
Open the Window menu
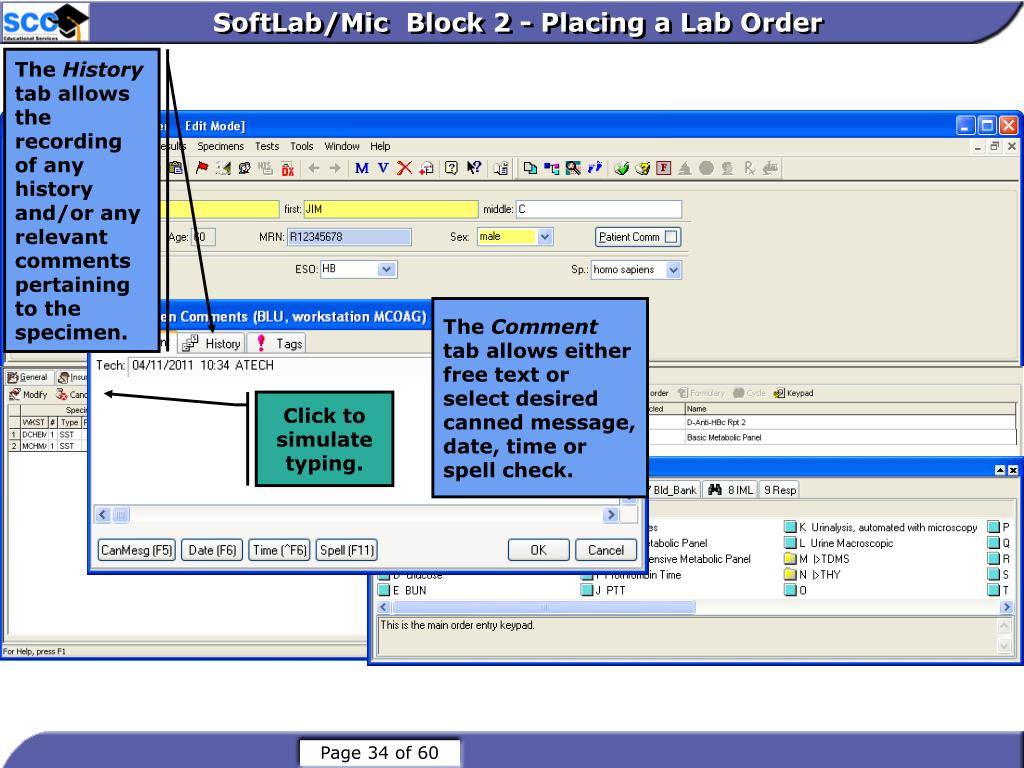pyautogui.click(x=342, y=146)
